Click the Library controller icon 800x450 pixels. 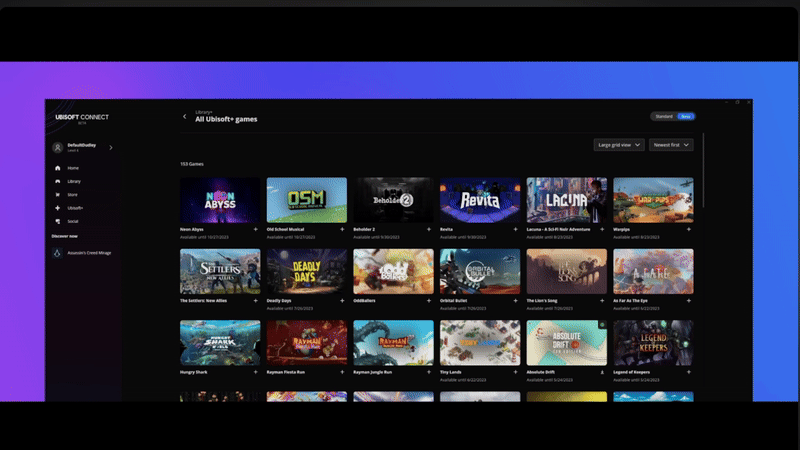[58, 181]
